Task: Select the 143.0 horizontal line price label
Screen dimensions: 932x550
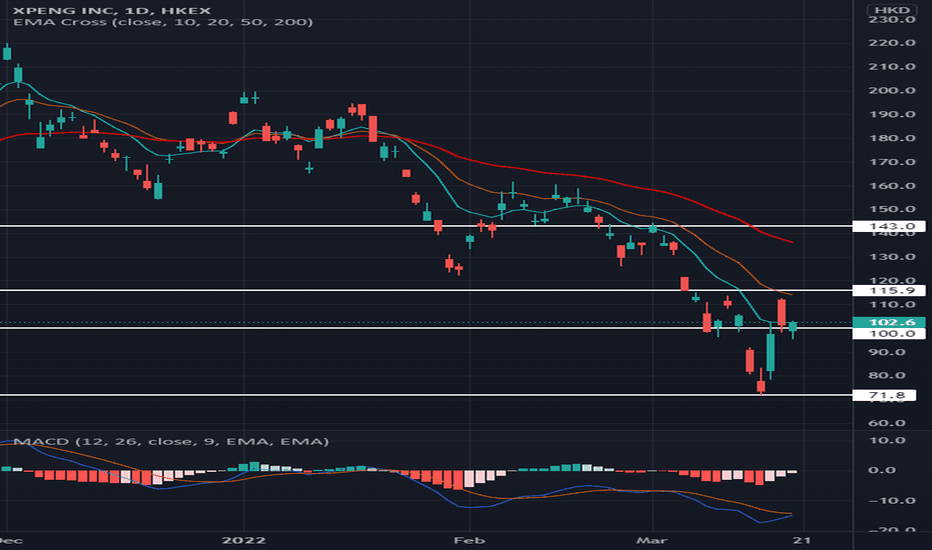Action: click(889, 226)
